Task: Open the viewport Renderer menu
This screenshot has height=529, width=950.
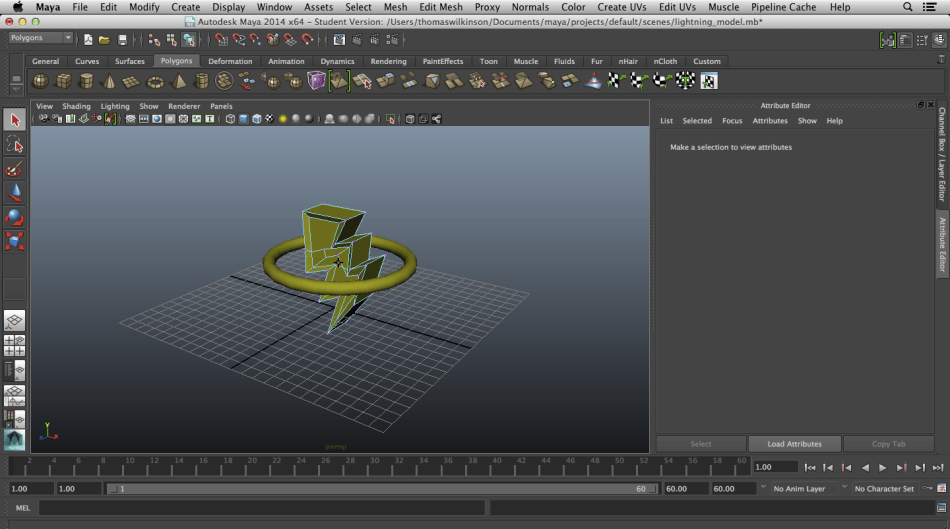Action: 184,106
